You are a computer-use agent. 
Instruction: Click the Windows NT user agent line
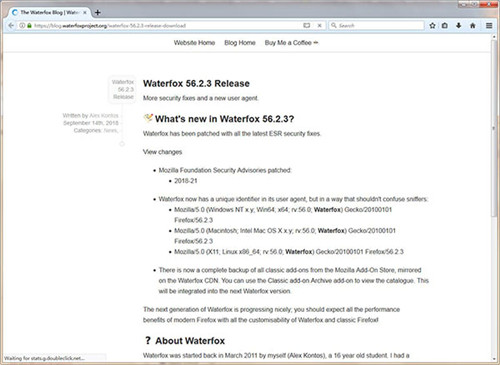283,215
